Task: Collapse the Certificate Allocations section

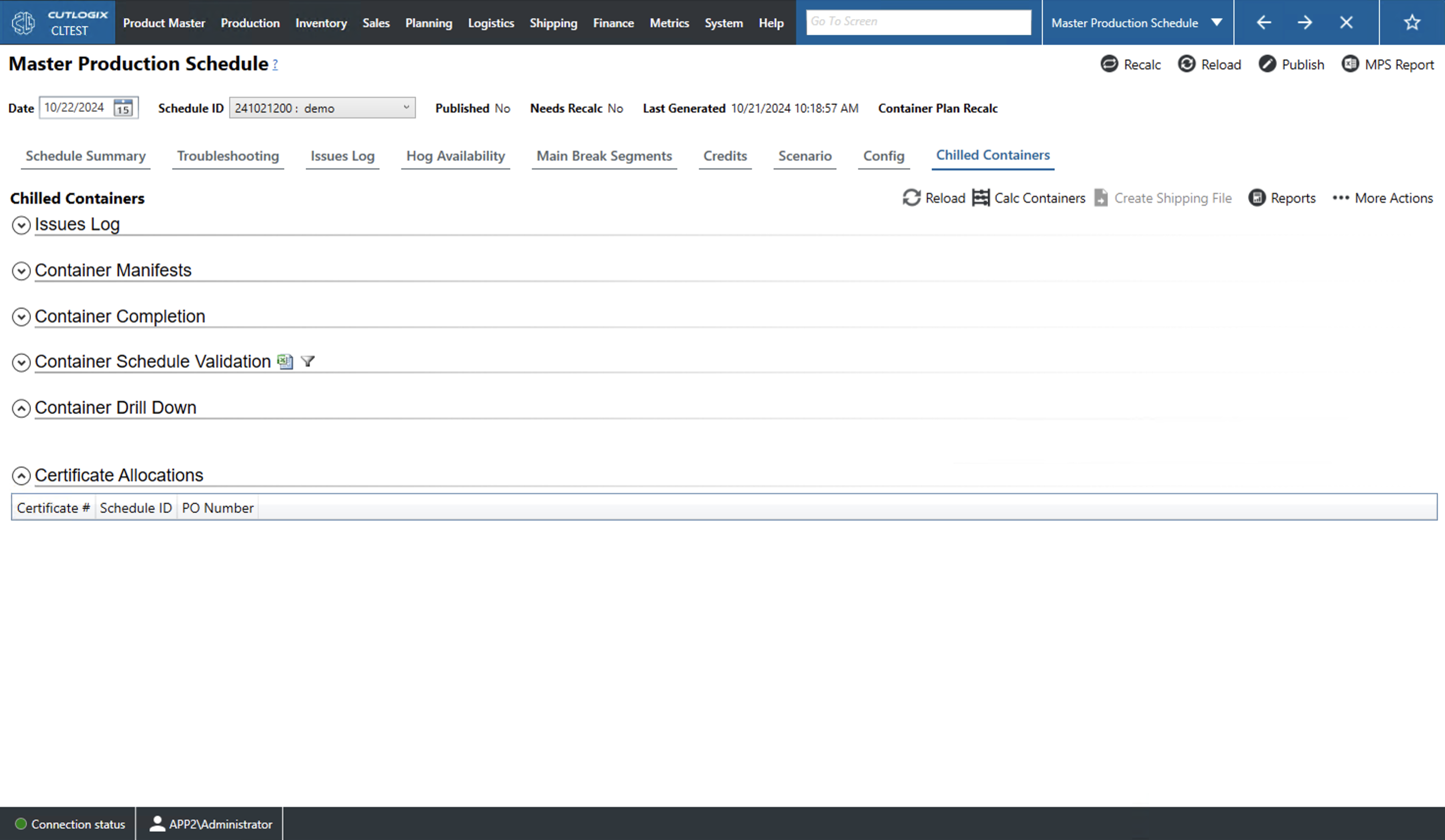Action: coord(21,476)
